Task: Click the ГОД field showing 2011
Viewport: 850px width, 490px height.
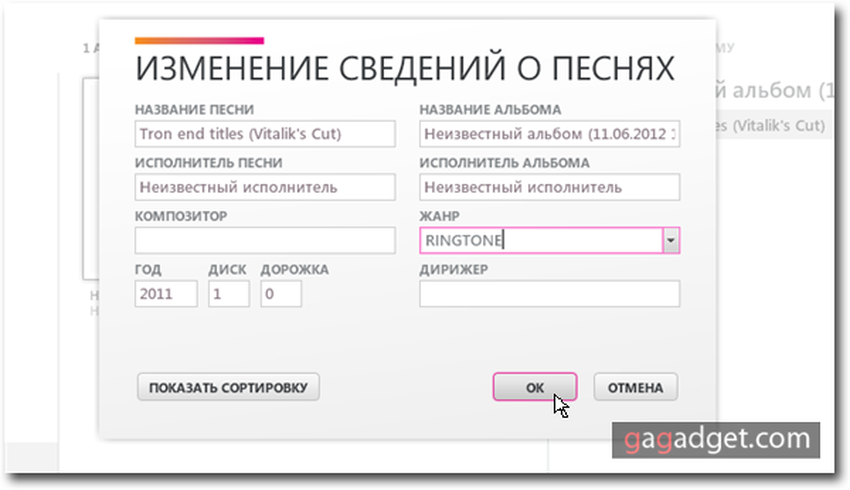Action: click(166, 294)
